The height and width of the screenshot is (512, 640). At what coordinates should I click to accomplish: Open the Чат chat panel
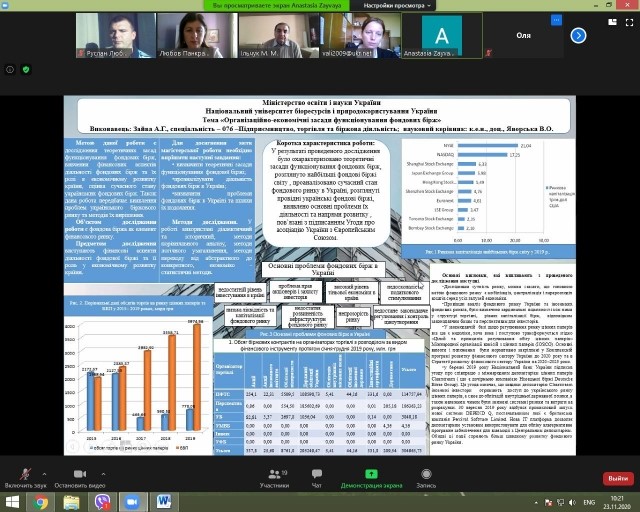316,478
